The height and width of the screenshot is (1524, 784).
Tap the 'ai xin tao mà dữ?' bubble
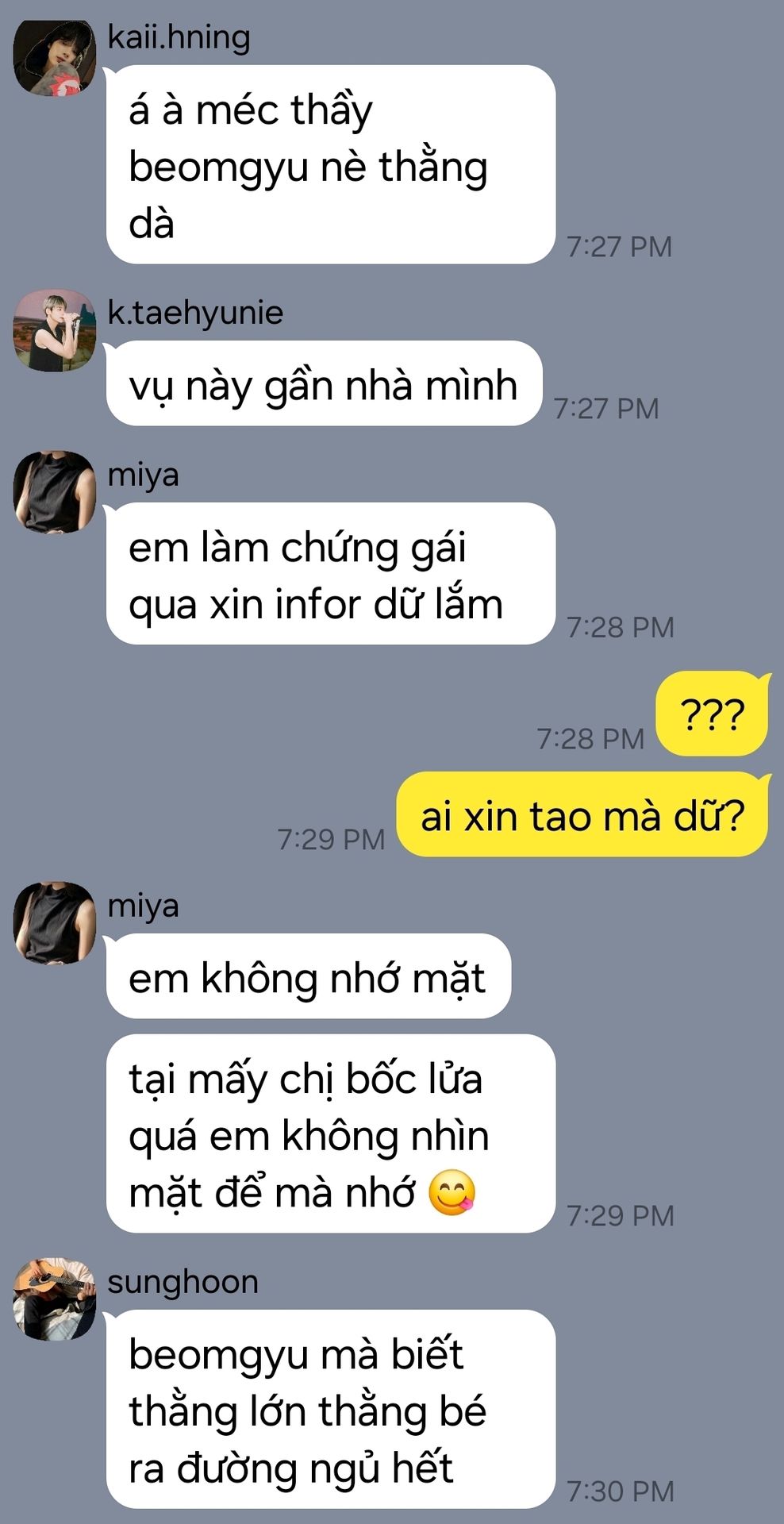tap(582, 815)
